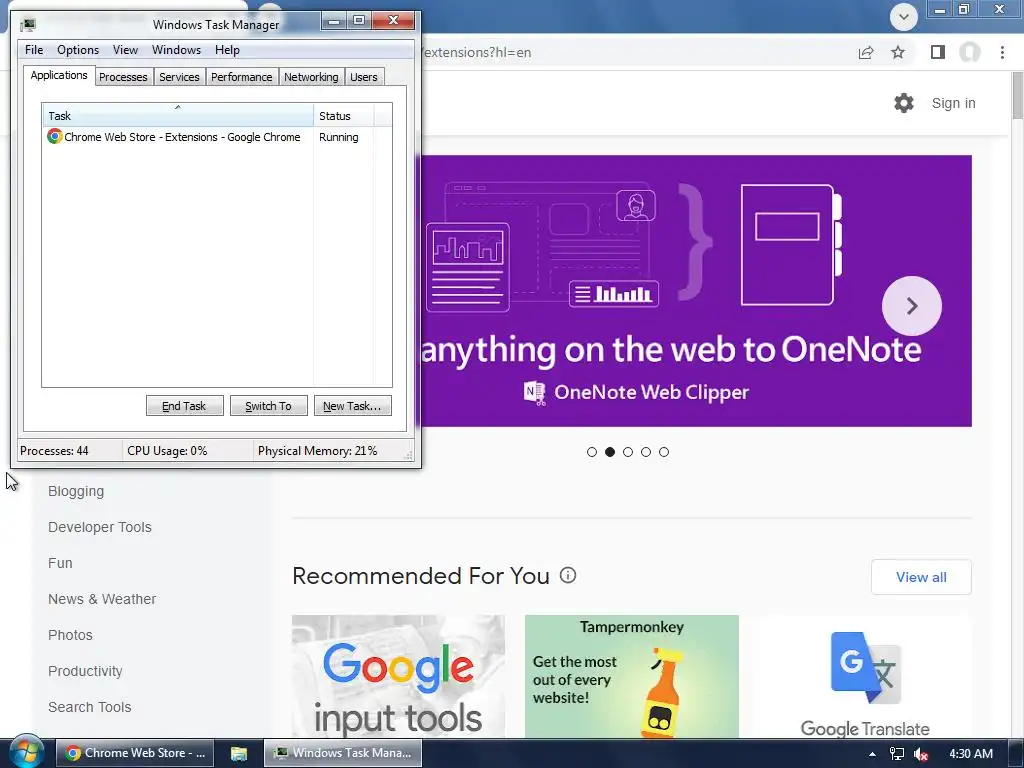Click the New Task... button
1024x768 pixels.
tap(352, 406)
